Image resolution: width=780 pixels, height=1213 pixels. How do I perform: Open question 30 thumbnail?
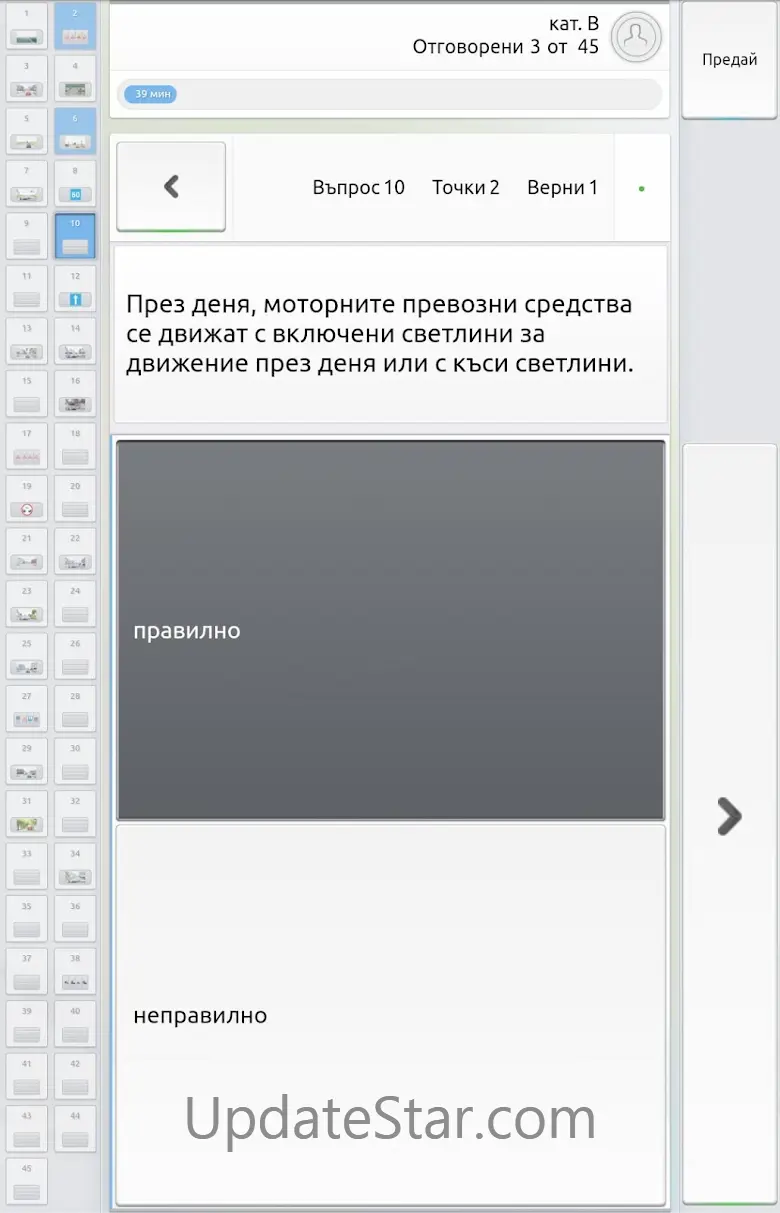click(75, 761)
